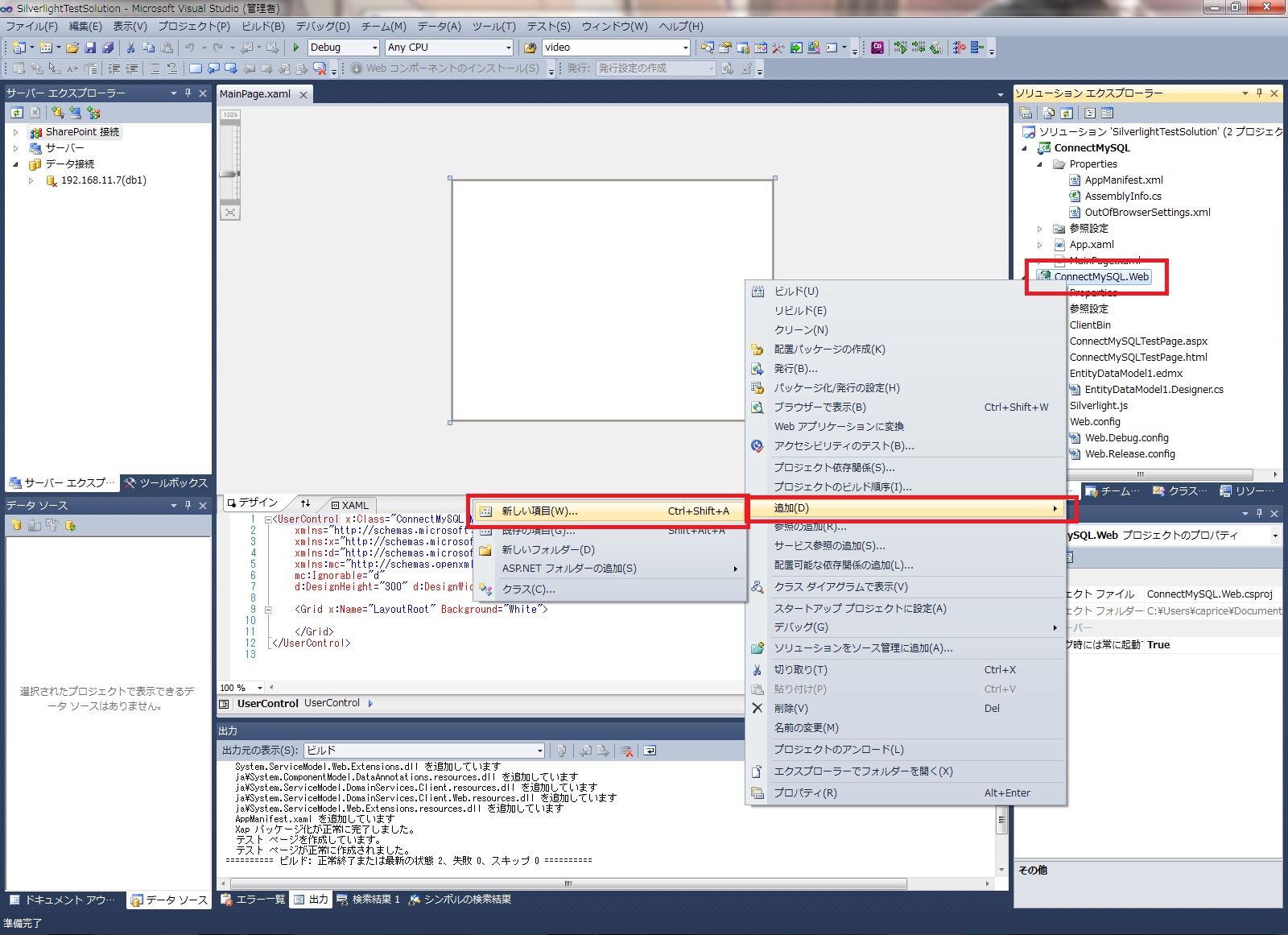Click Refresh icon in Solution Explorer toolbar
Image resolution: width=1288 pixels, height=935 pixels.
pos(1067,113)
